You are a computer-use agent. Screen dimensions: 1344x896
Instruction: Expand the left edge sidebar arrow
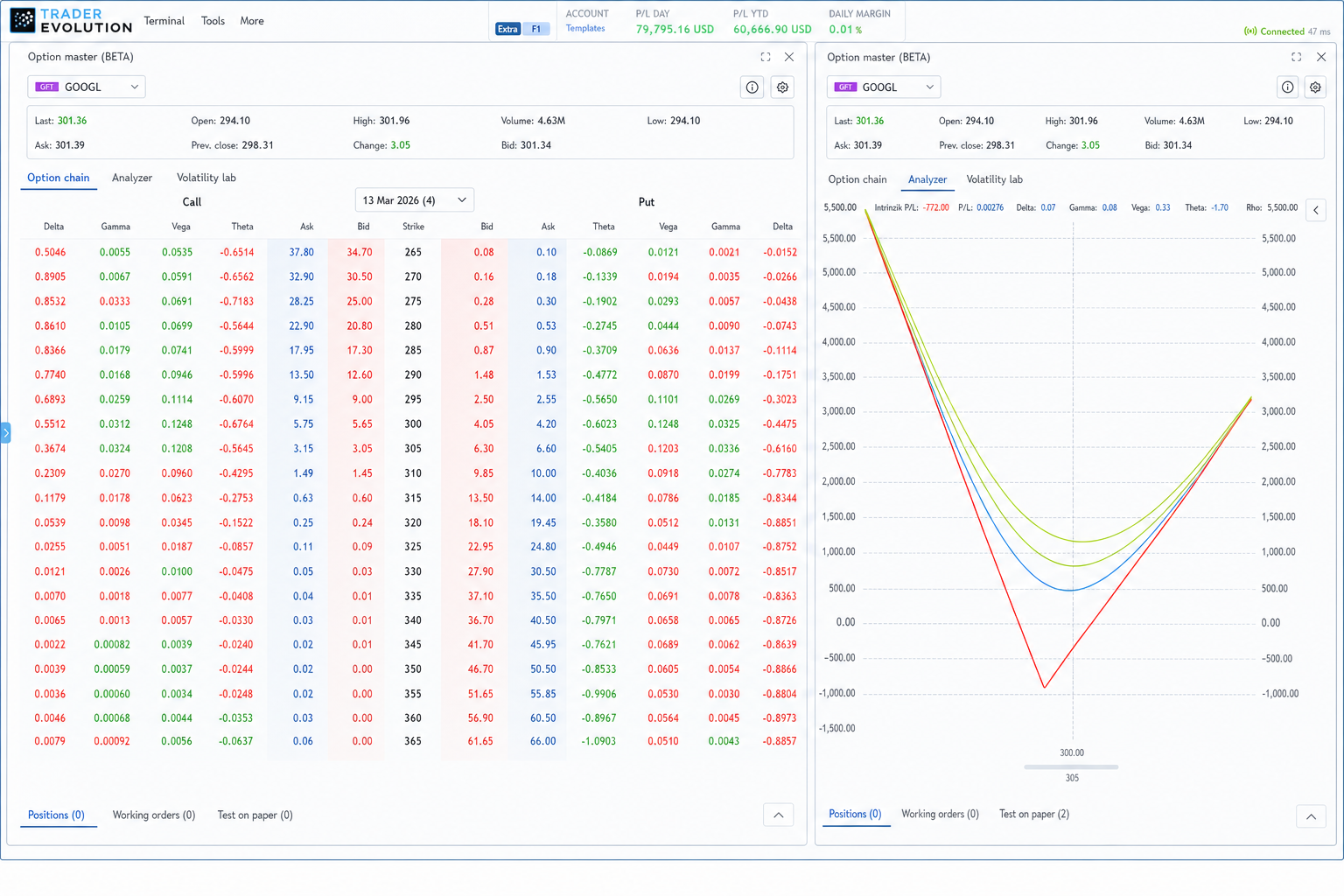(x=5, y=432)
